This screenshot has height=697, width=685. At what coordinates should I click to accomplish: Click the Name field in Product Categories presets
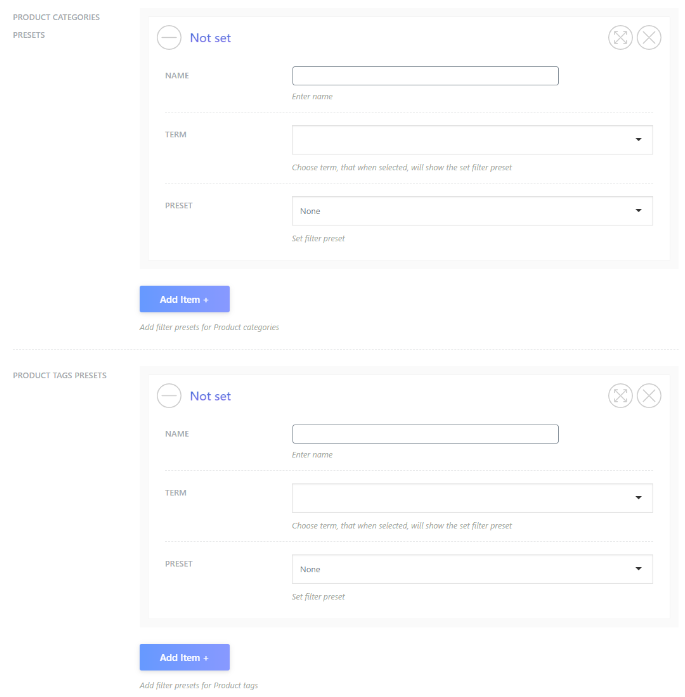tap(425, 76)
